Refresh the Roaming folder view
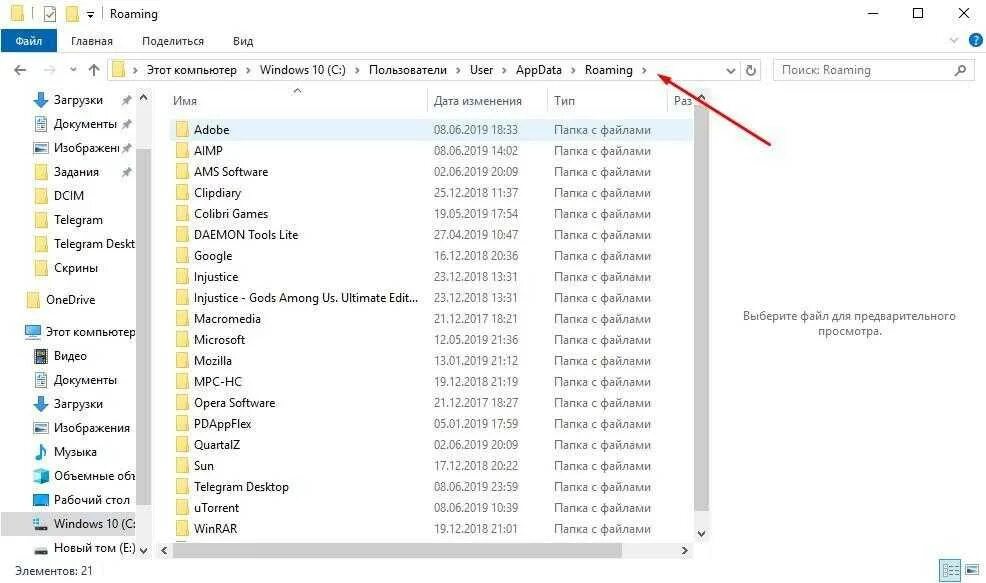This screenshot has height=583, width=986. click(750, 70)
